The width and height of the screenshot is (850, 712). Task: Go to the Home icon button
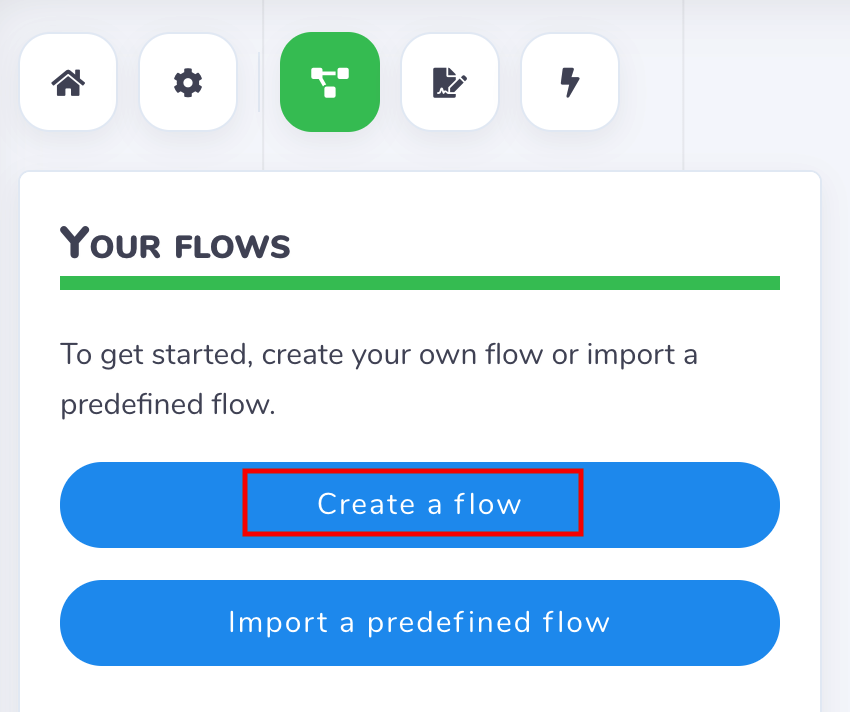click(x=68, y=82)
